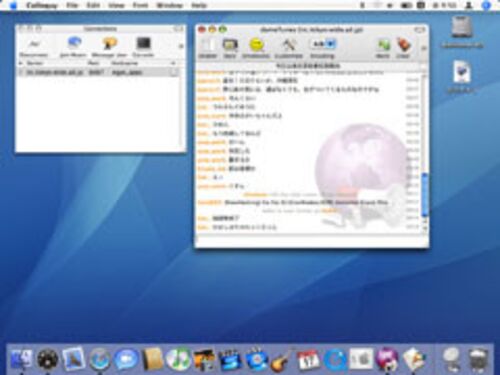Screen dimensions: 500x375
Task: Open iMovie from the Dock
Action: click(230, 359)
